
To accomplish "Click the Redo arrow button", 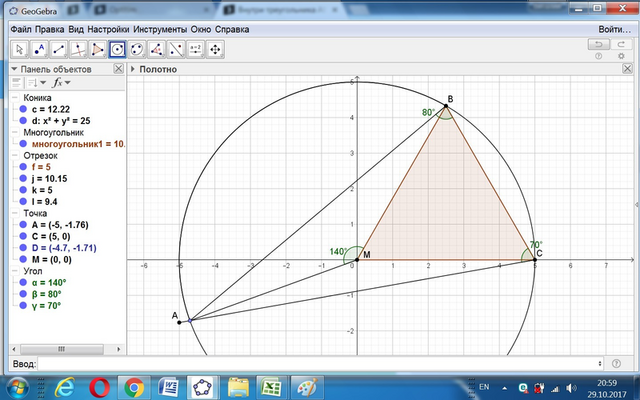I will (621, 44).
